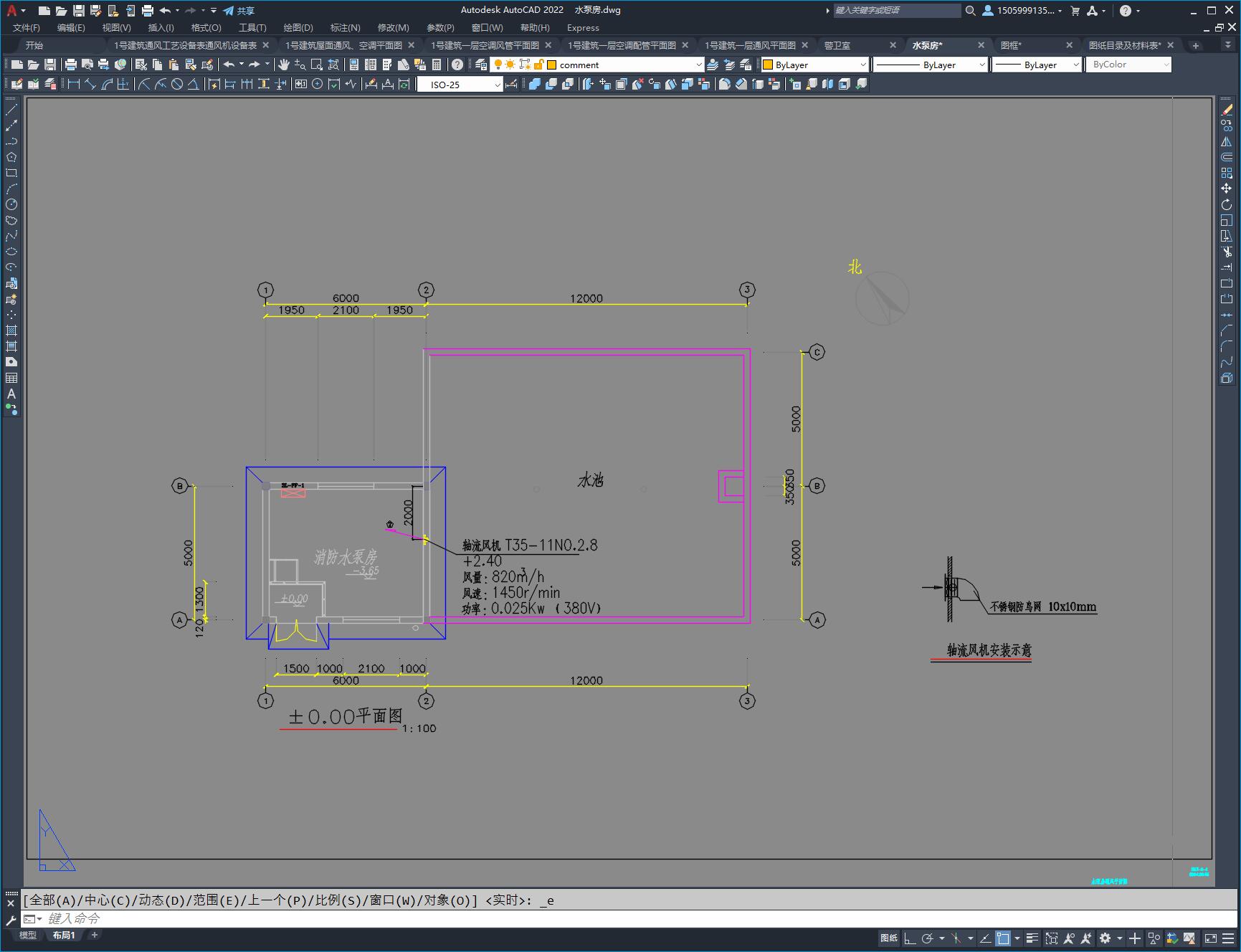Screen dimensions: 1241x952
Task: Choose the Hatch tool
Action: coord(11,330)
